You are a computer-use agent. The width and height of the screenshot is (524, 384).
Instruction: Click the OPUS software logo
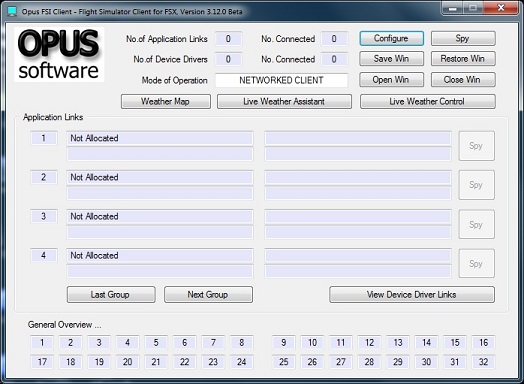tap(59, 54)
